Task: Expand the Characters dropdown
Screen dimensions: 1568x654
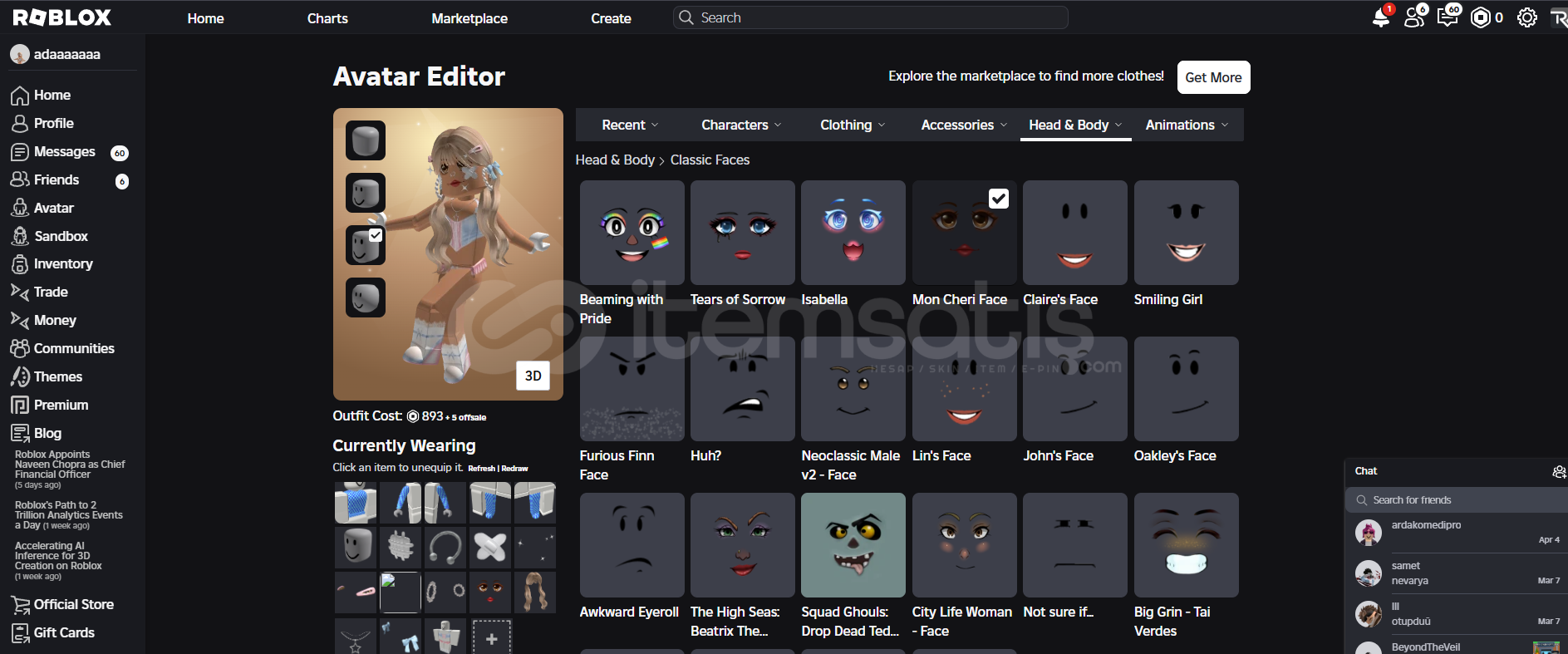Action: click(x=741, y=125)
